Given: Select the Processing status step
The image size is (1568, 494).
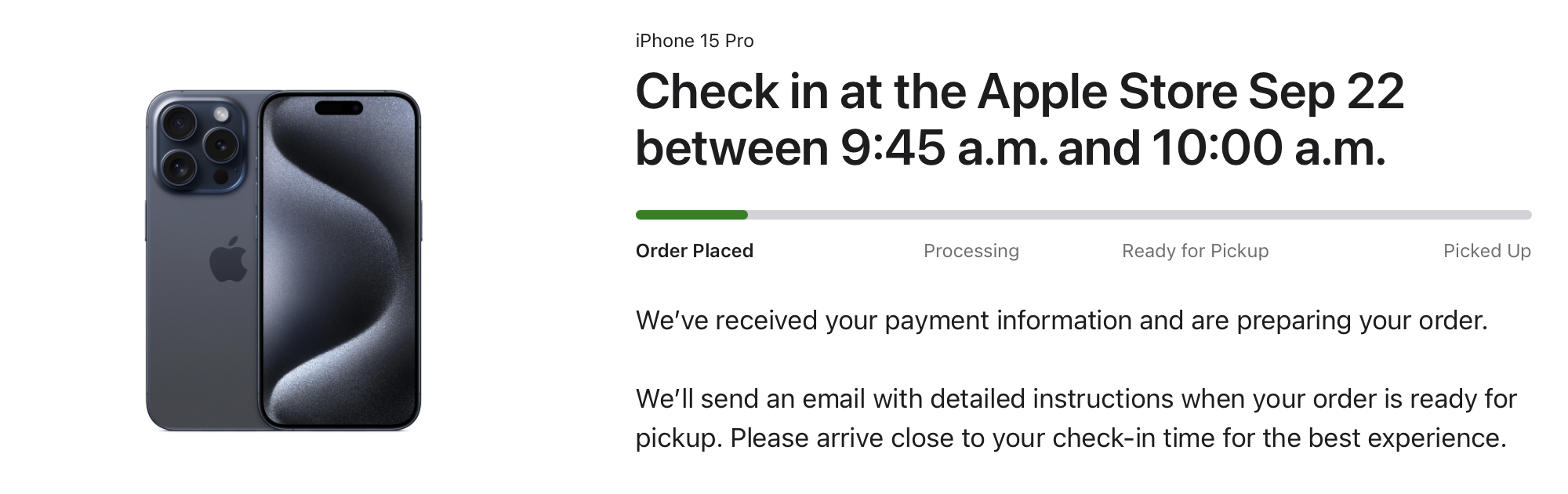Looking at the screenshot, I should [x=971, y=251].
